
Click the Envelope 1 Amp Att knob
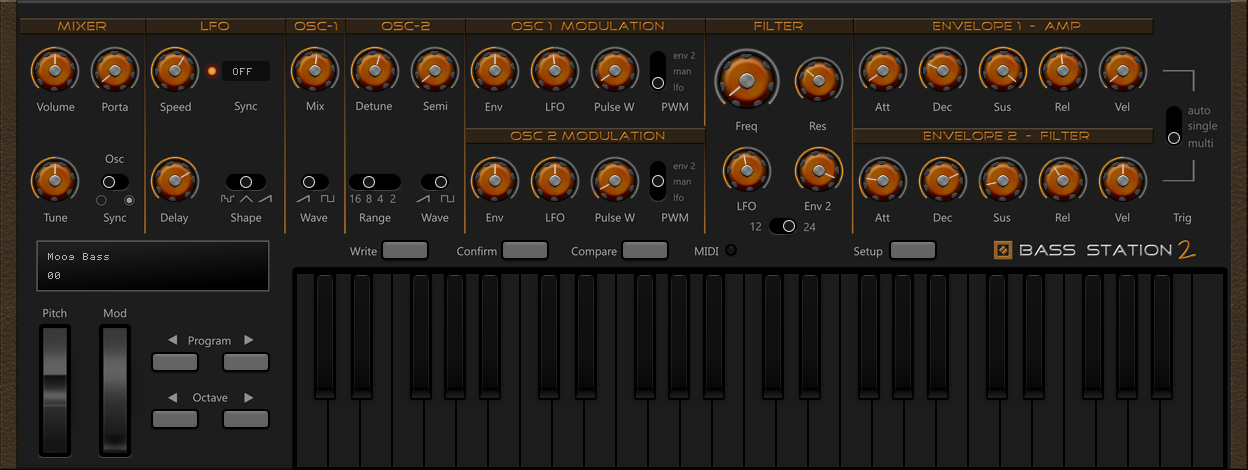[x=882, y=70]
